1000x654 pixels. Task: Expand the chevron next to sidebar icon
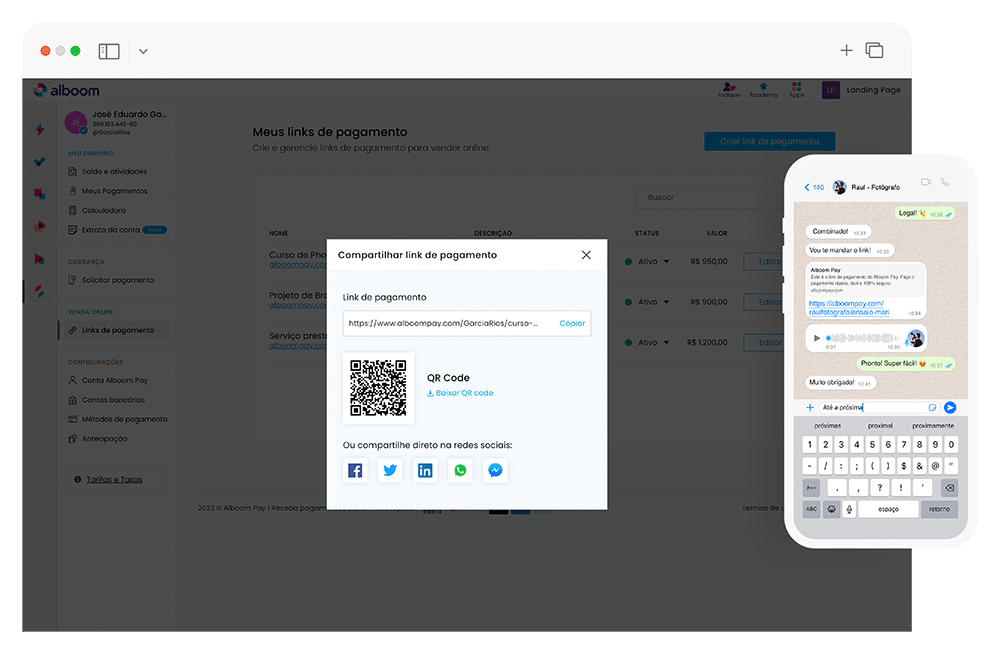coord(143,52)
